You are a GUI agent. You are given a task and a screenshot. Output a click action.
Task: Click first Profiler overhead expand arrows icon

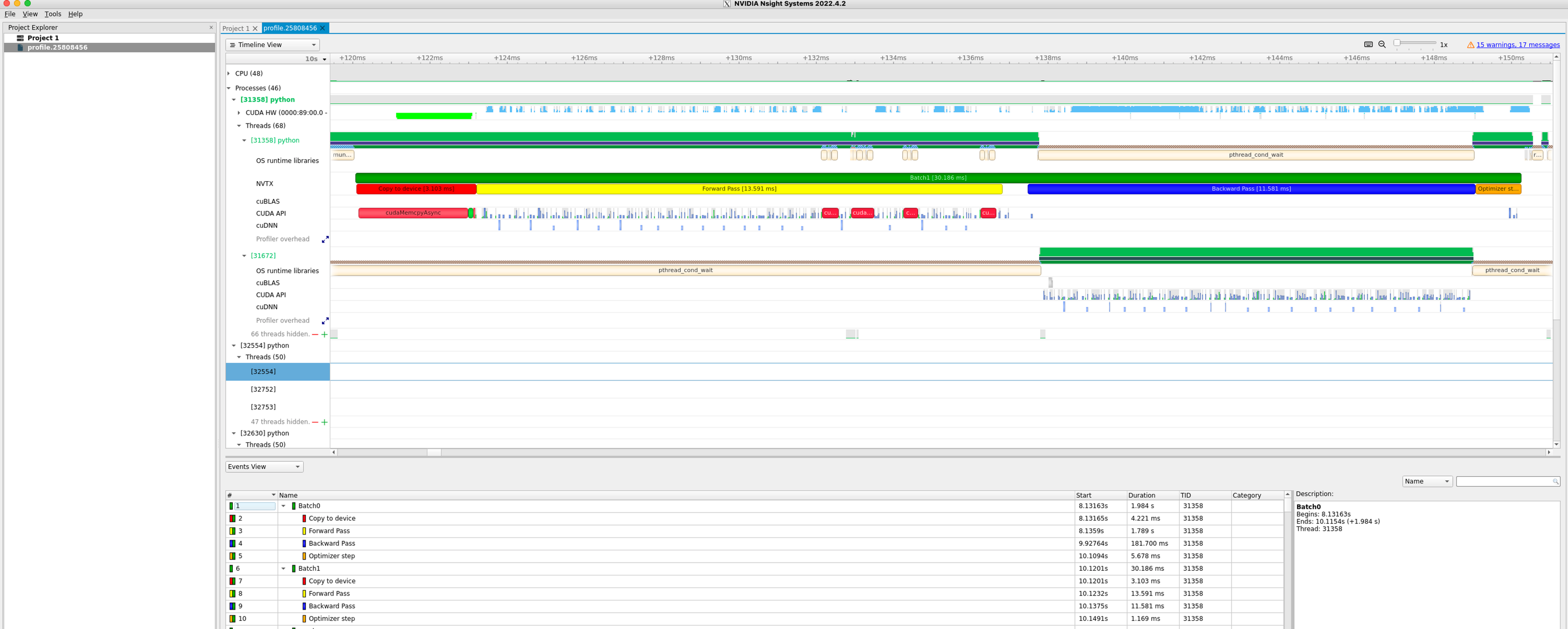[325, 239]
